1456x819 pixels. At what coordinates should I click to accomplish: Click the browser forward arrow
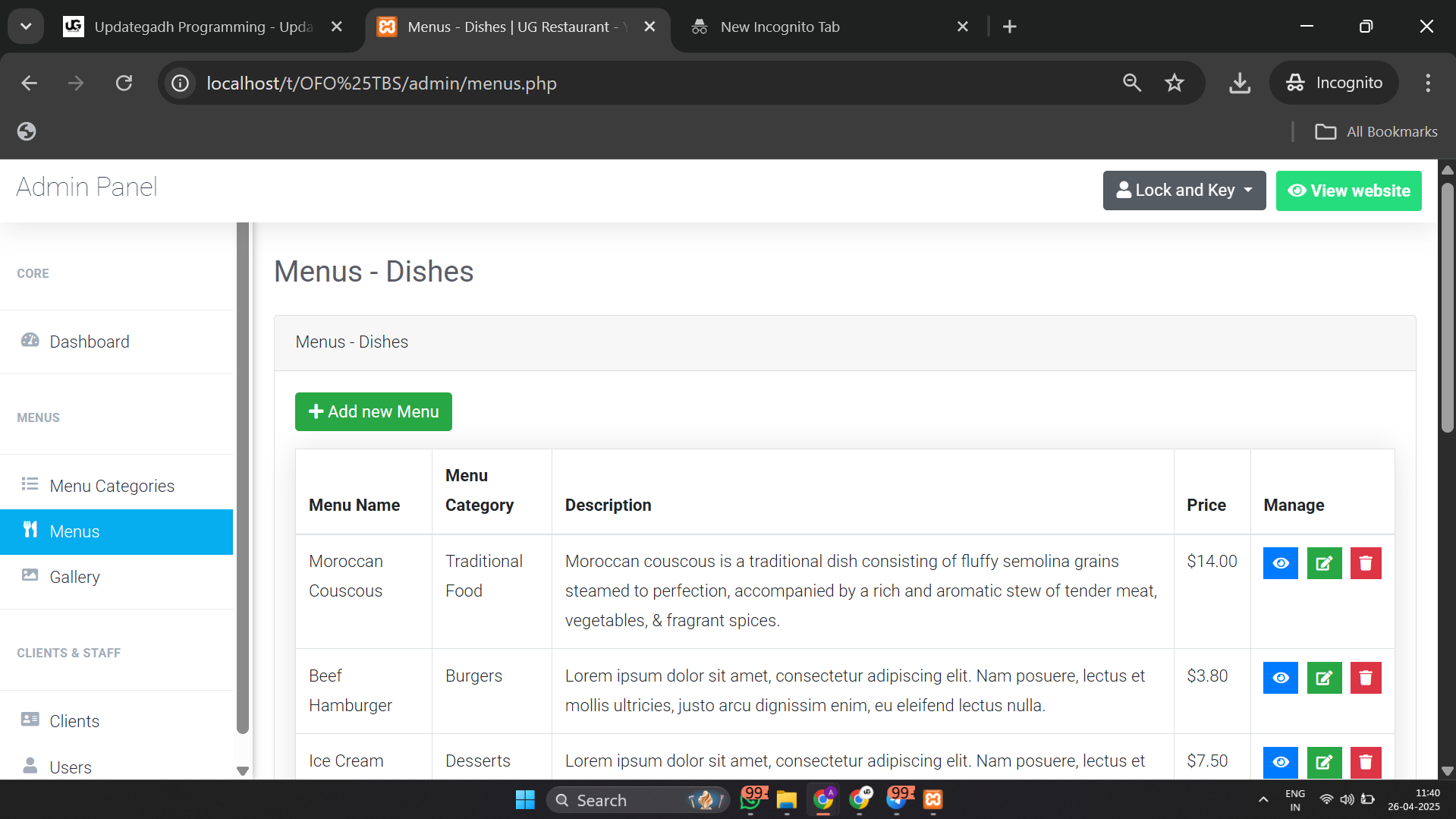76,83
